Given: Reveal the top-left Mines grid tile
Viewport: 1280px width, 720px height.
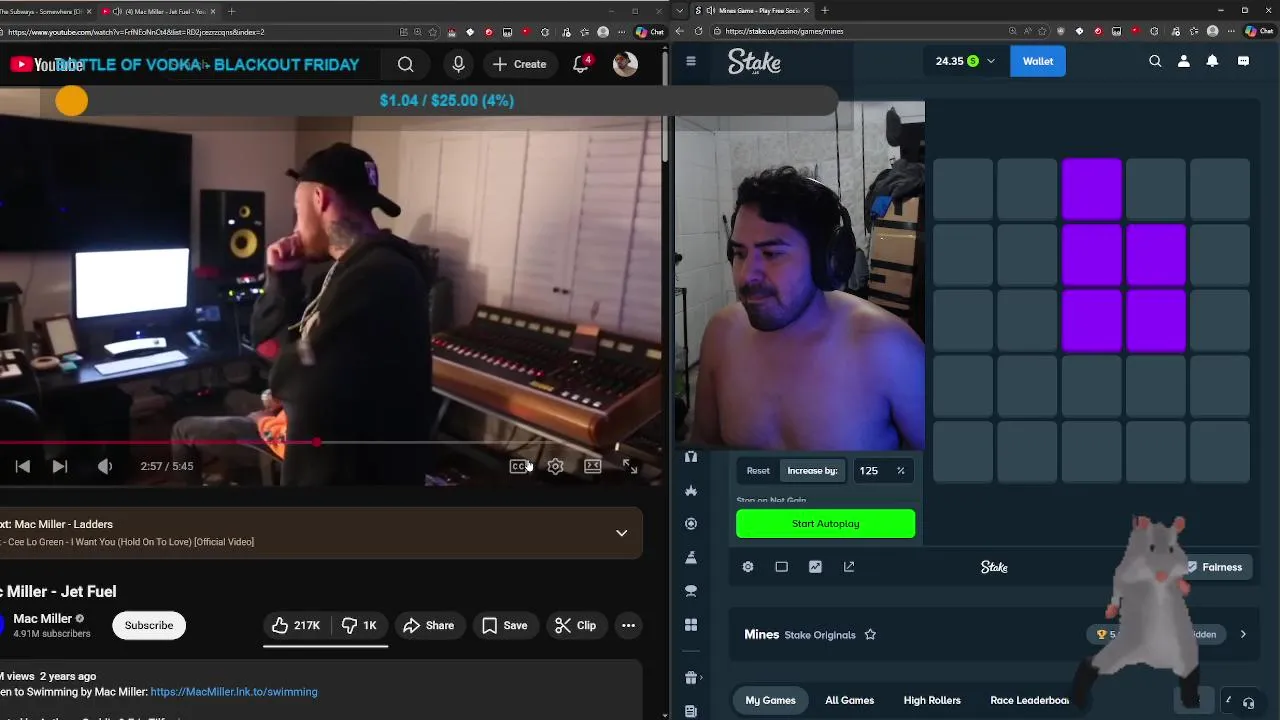Looking at the screenshot, I should click(x=963, y=188).
